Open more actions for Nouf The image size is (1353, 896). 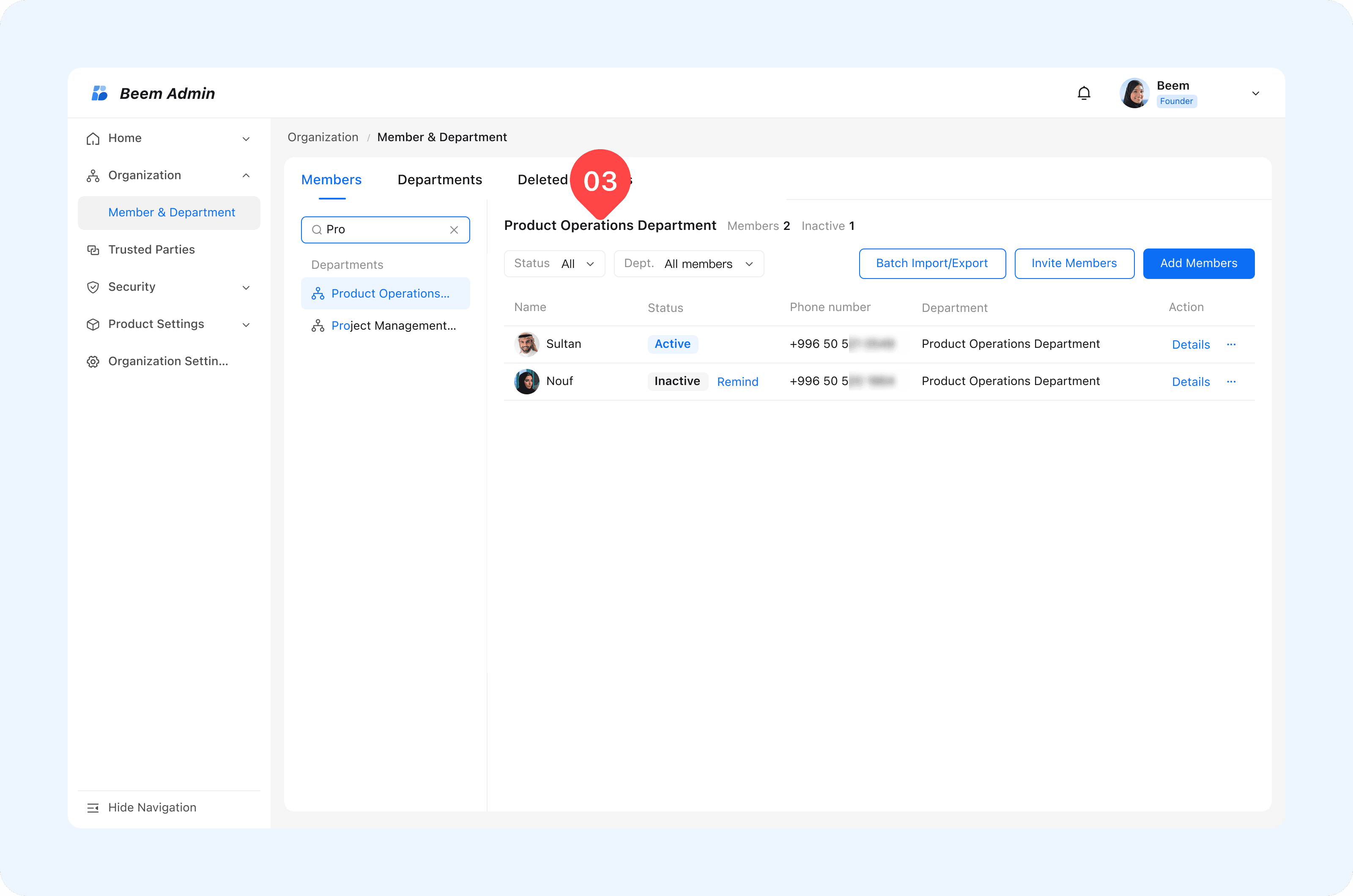tap(1231, 381)
